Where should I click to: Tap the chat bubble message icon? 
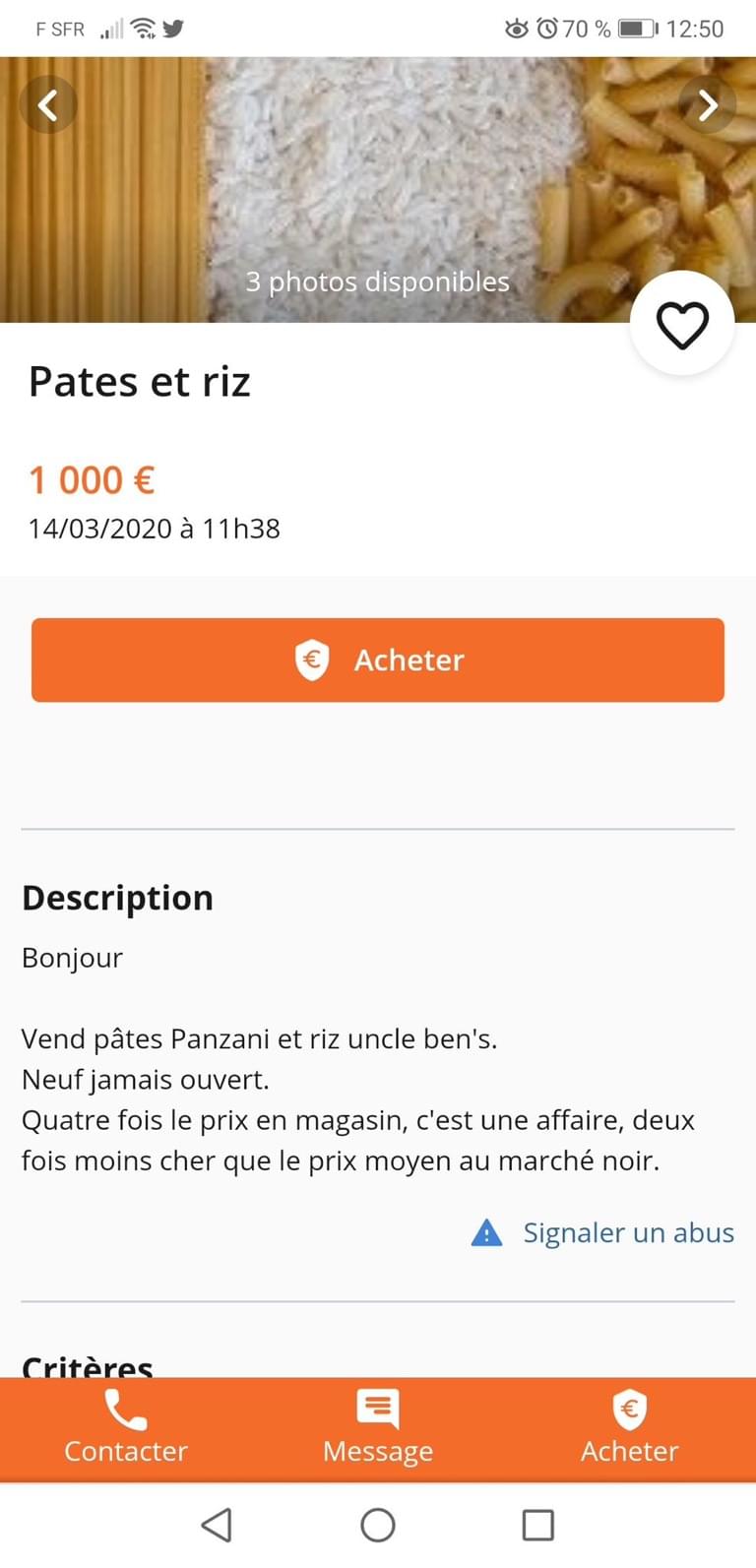tap(378, 1410)
